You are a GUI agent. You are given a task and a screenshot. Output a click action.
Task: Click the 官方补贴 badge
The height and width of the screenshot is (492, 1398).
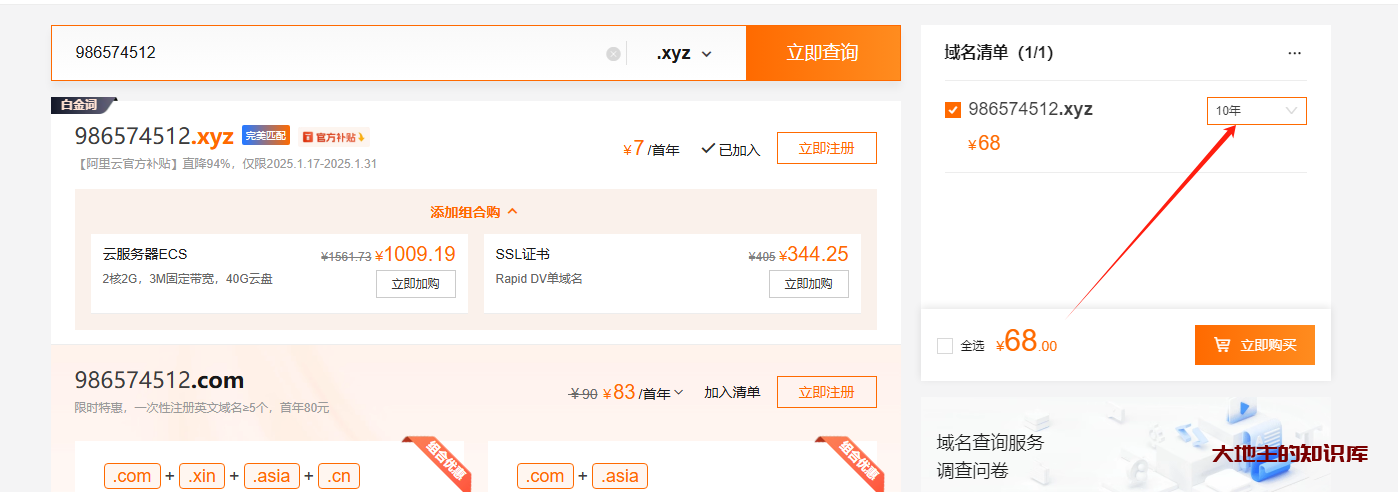click(x=334, y=136)
